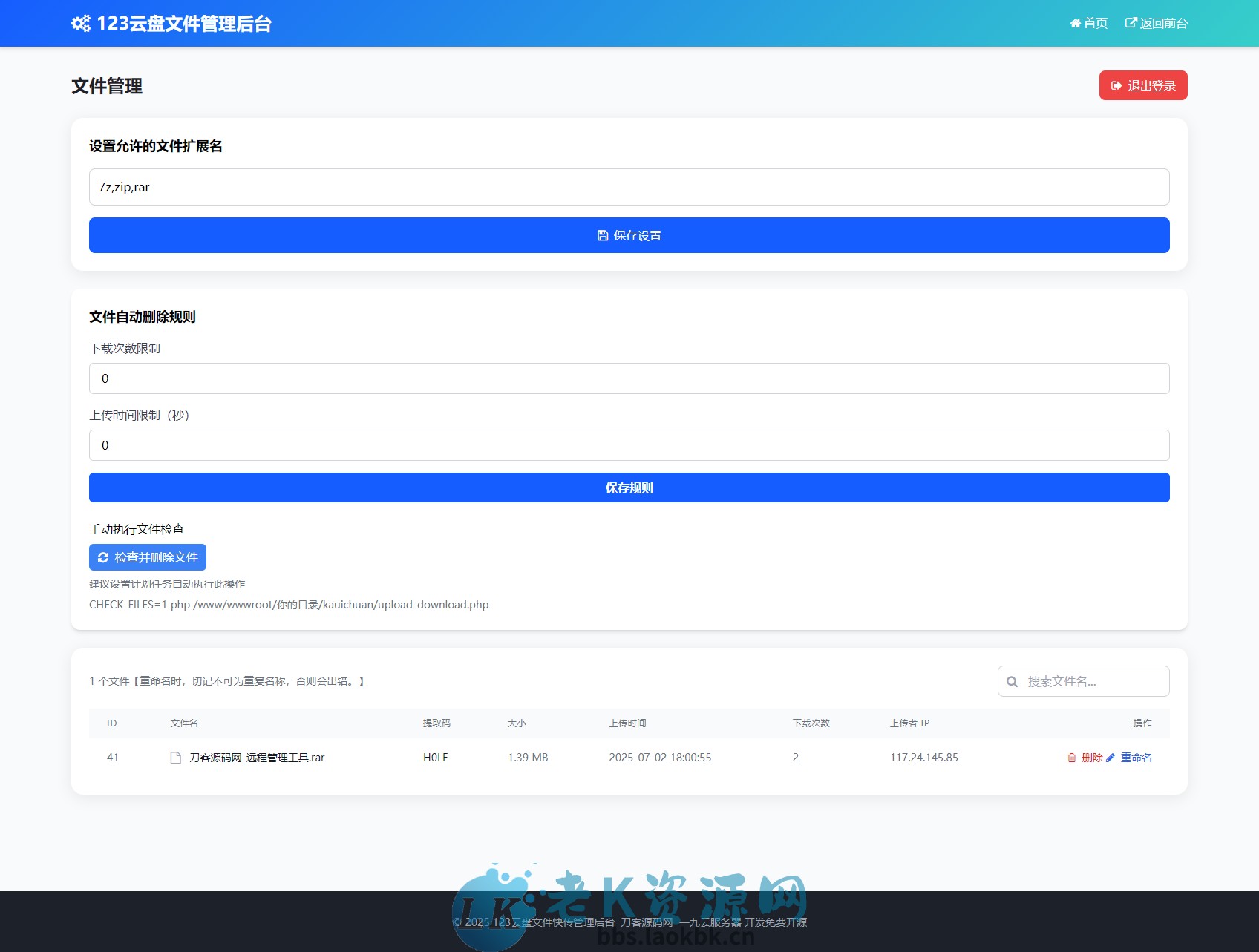The height and width of the screenshot is (952, 1259).
Task: Click the save disk icon on 保存设置 button
Action: coord(602,235)
